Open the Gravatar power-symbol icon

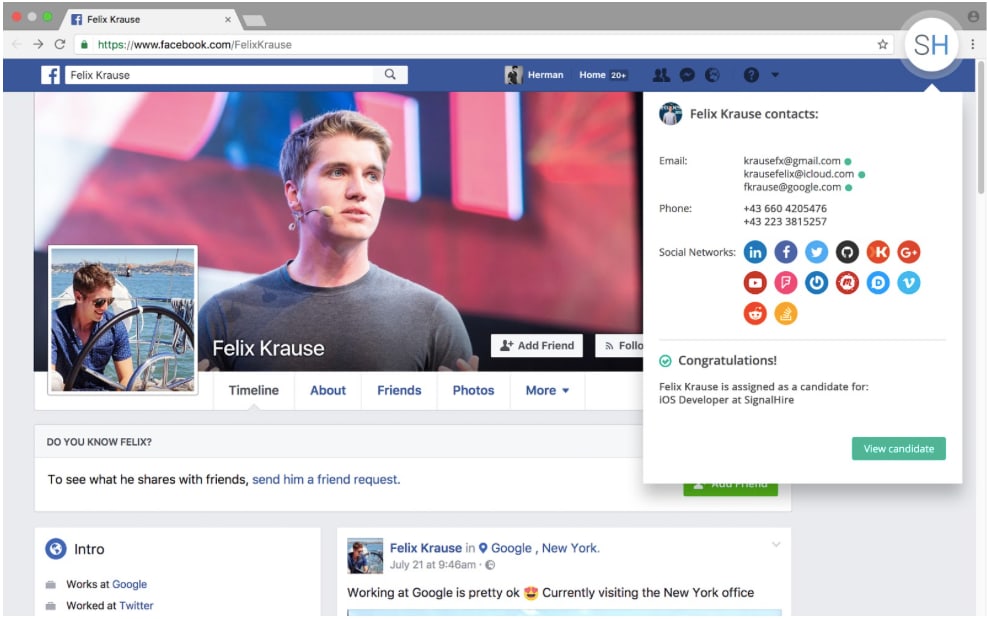coord(816,283)
